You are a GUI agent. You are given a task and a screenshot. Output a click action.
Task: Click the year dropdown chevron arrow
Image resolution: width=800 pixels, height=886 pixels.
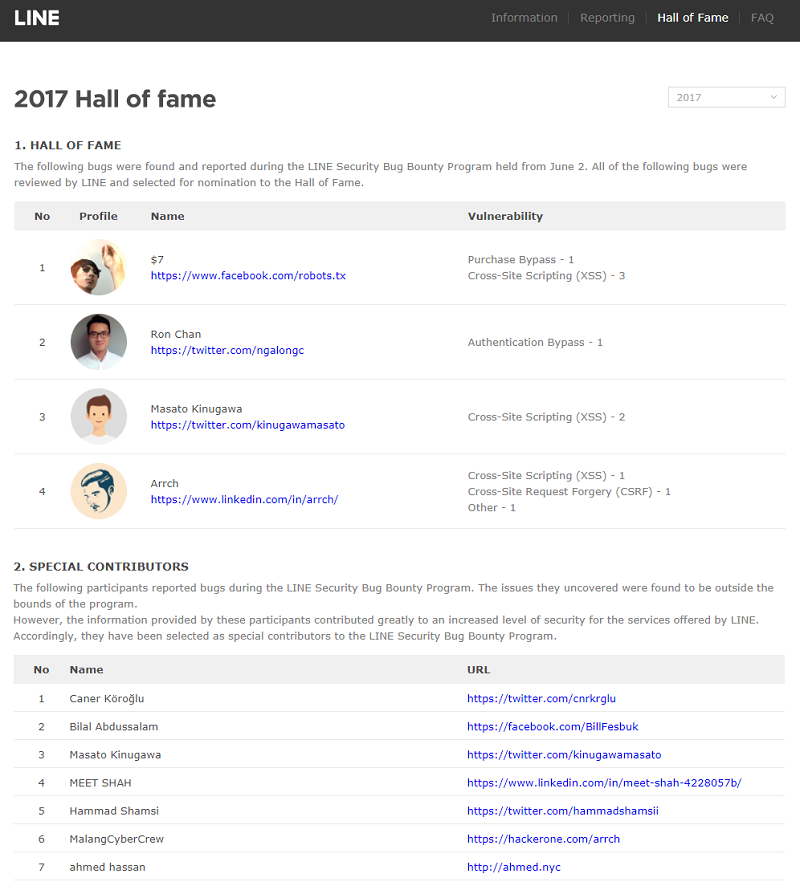point(774,97)
